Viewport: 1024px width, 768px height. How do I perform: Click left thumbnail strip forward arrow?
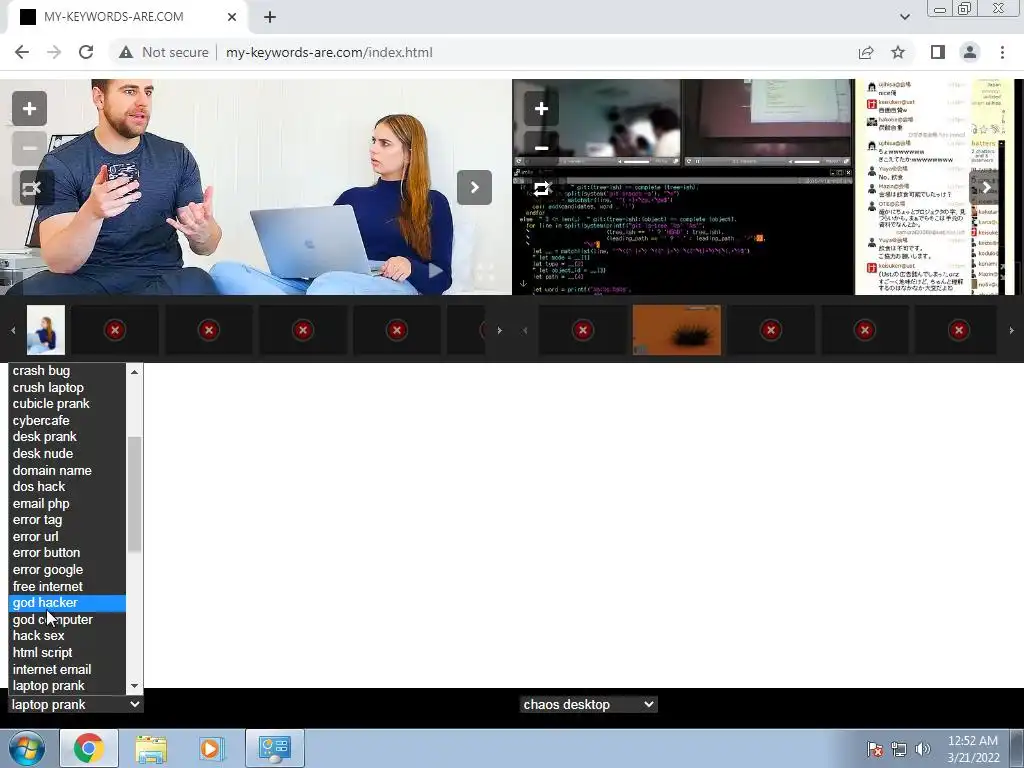click(x=500, y=330)
